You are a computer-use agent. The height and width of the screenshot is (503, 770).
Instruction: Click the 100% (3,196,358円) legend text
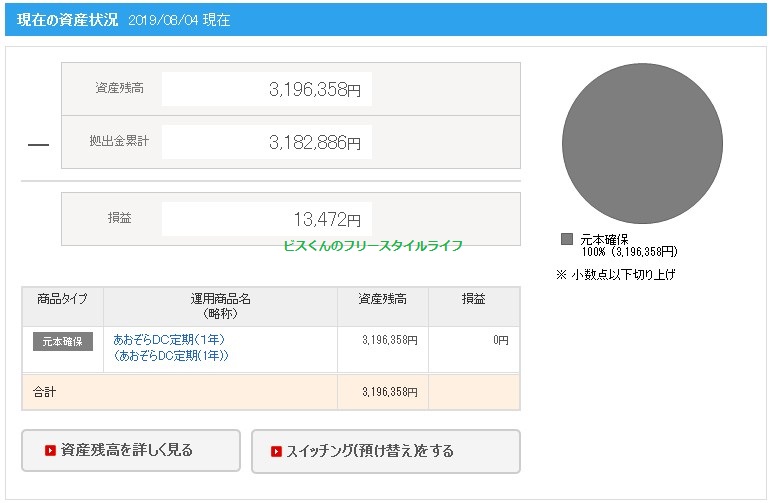coord(630,252)
